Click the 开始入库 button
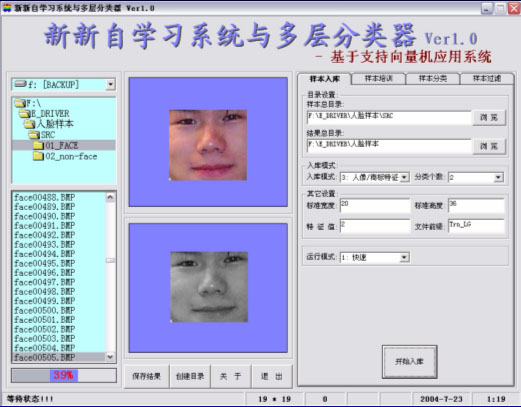This screenshot has height=407, width=521. [x=409, y=362]
